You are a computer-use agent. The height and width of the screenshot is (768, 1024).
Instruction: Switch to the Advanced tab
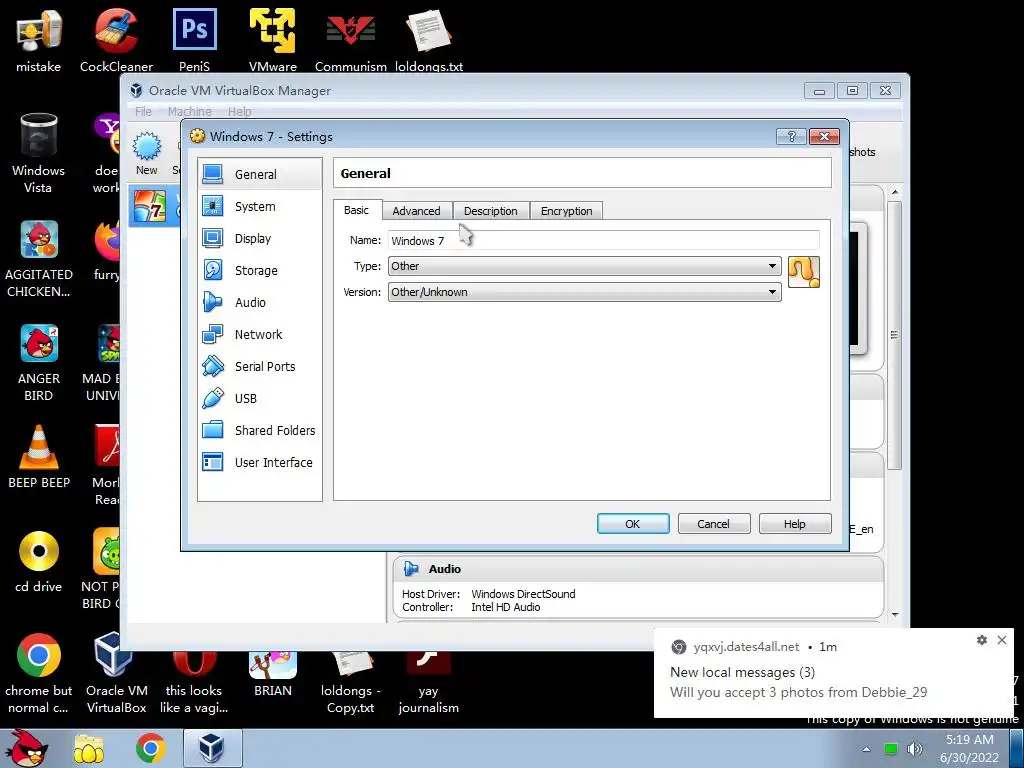(x=416, y=211)
